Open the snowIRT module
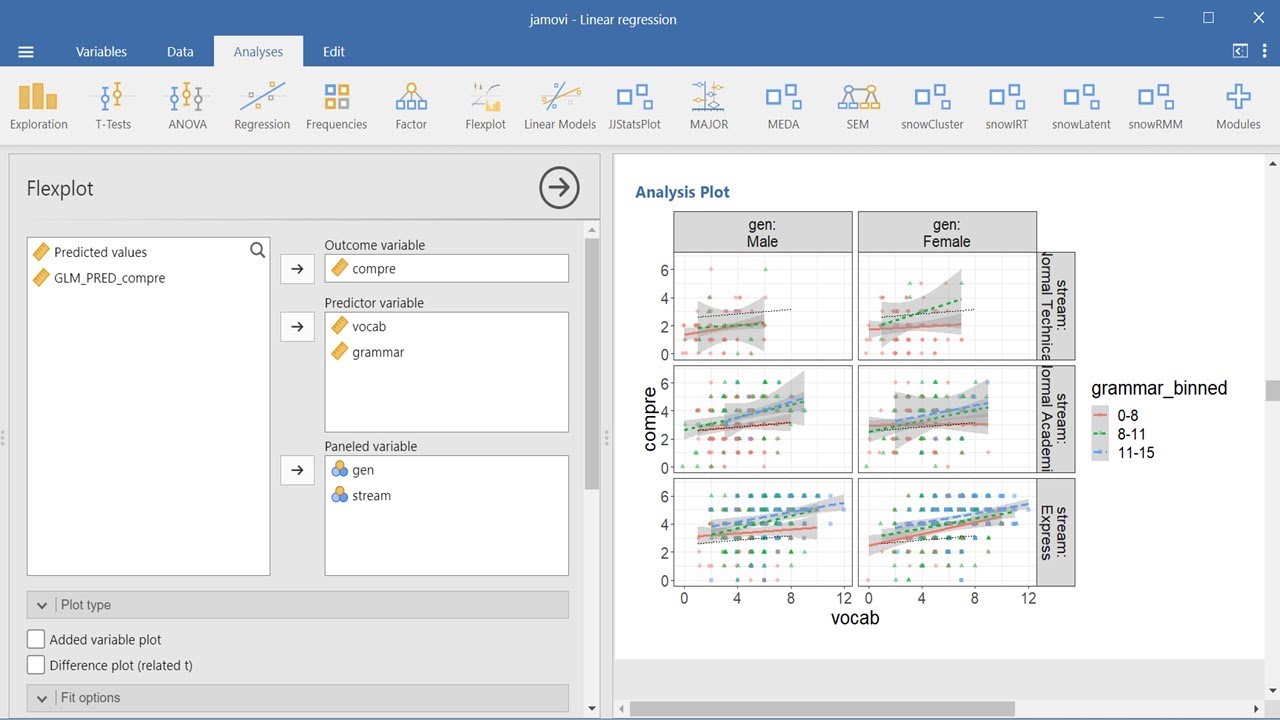 (x=1007, y=106)
